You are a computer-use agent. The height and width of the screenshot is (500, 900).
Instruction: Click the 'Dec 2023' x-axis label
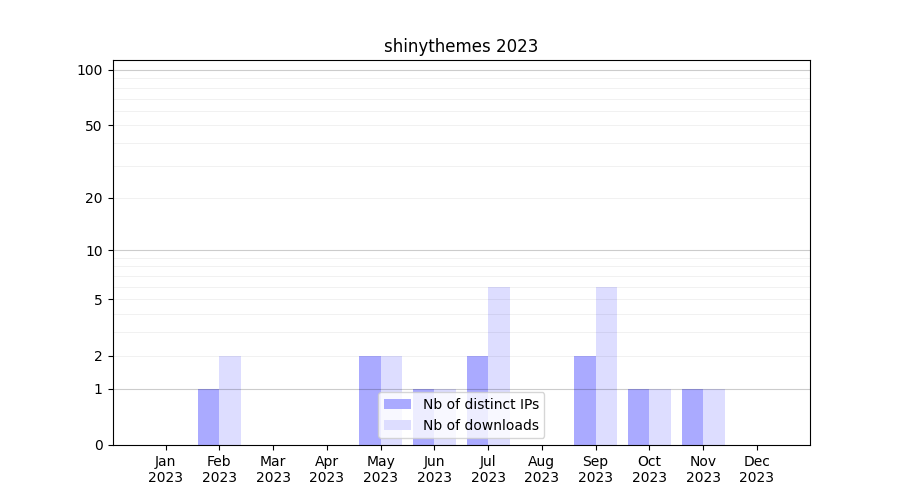coord(756,469)
